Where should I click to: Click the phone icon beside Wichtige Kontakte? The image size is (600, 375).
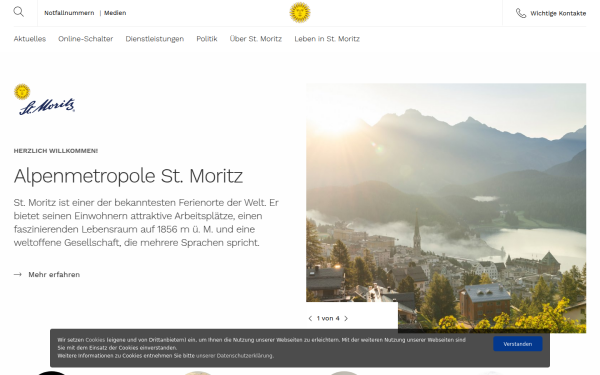tap(521, 13)
